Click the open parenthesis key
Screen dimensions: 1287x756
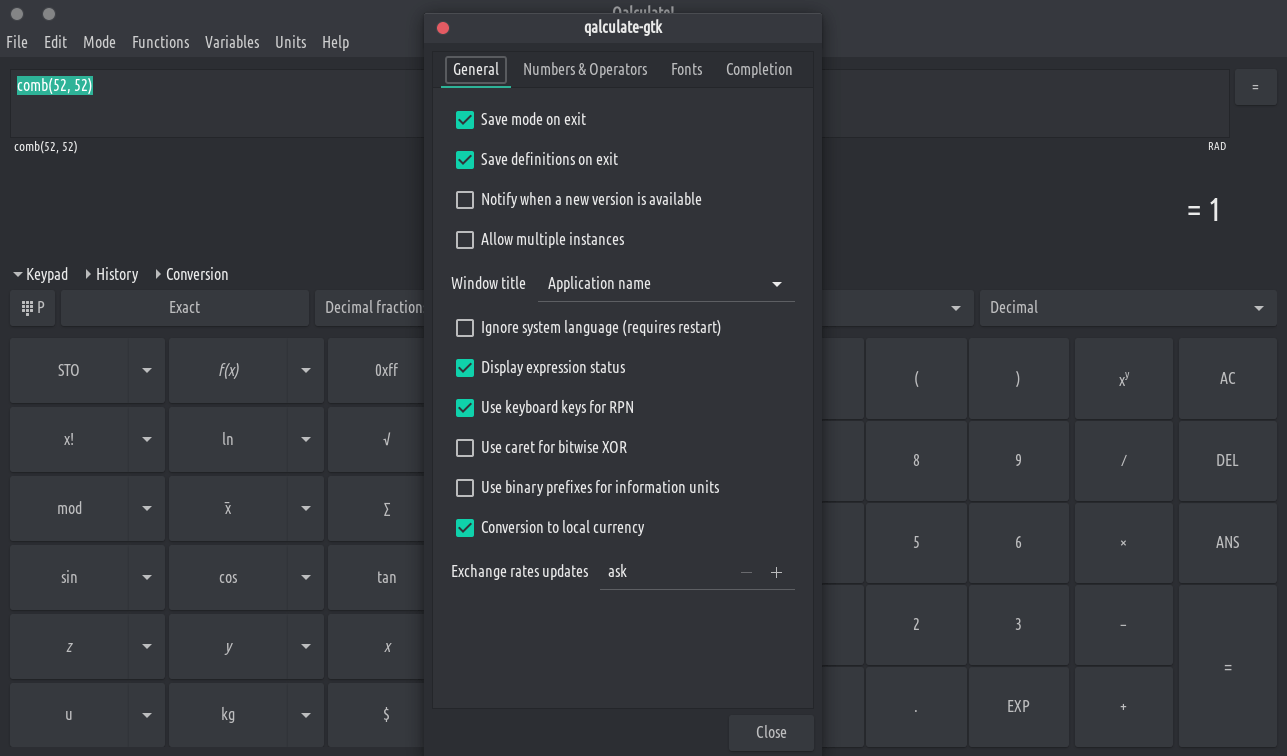pyautogui.click(x=916, y=378)
